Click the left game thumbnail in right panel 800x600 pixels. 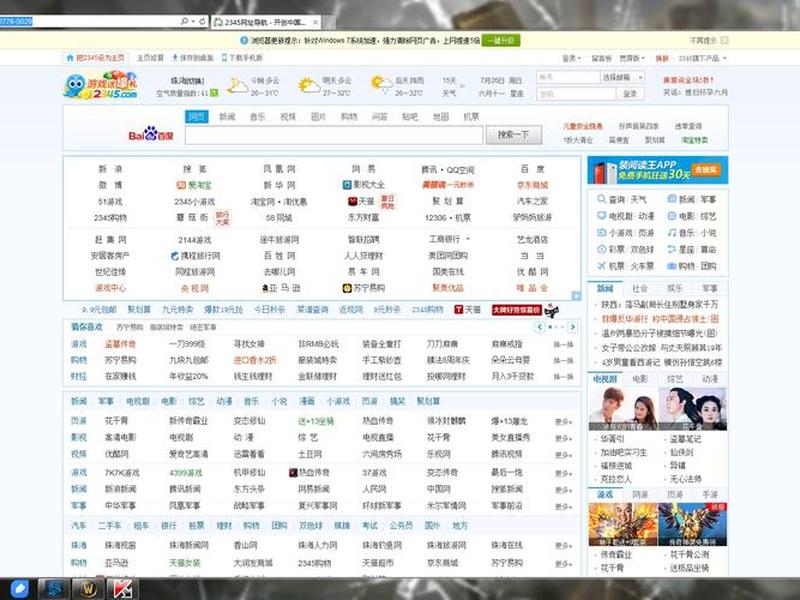[x=622, y=524]
